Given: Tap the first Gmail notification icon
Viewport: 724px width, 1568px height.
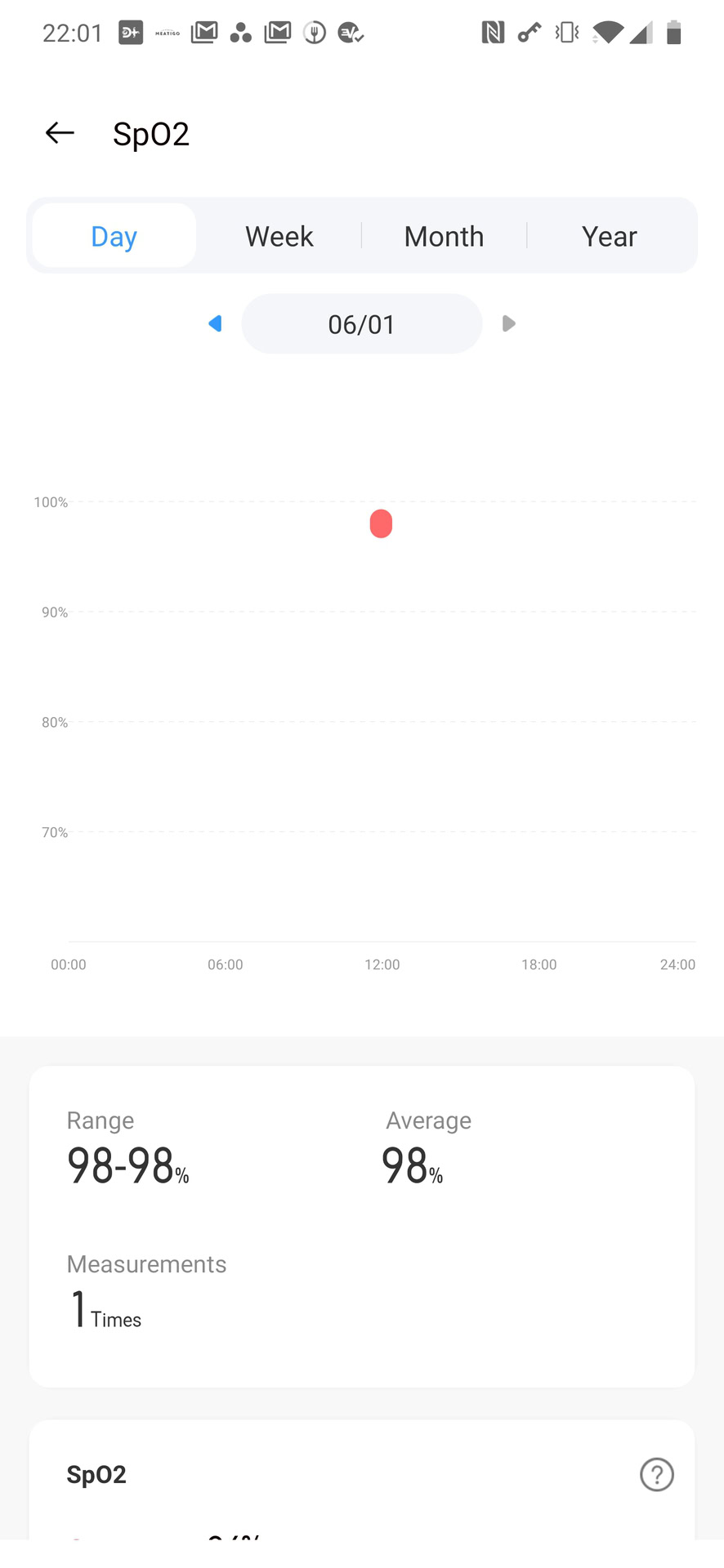Looking at the screenshot, I should click(204, 33).
